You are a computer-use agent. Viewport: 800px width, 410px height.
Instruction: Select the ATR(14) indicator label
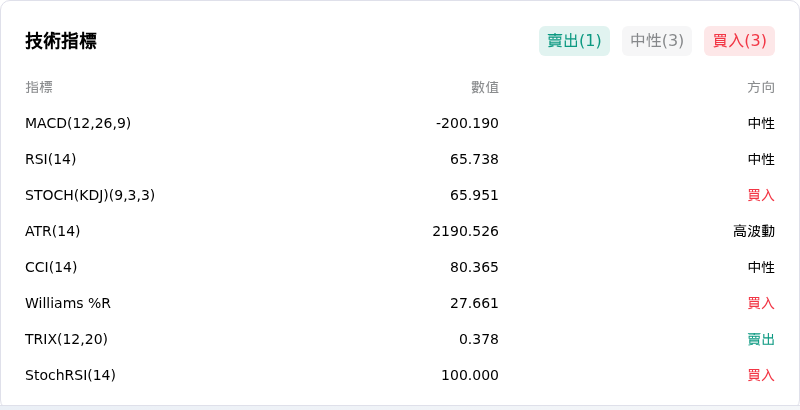tap(53, 232)
